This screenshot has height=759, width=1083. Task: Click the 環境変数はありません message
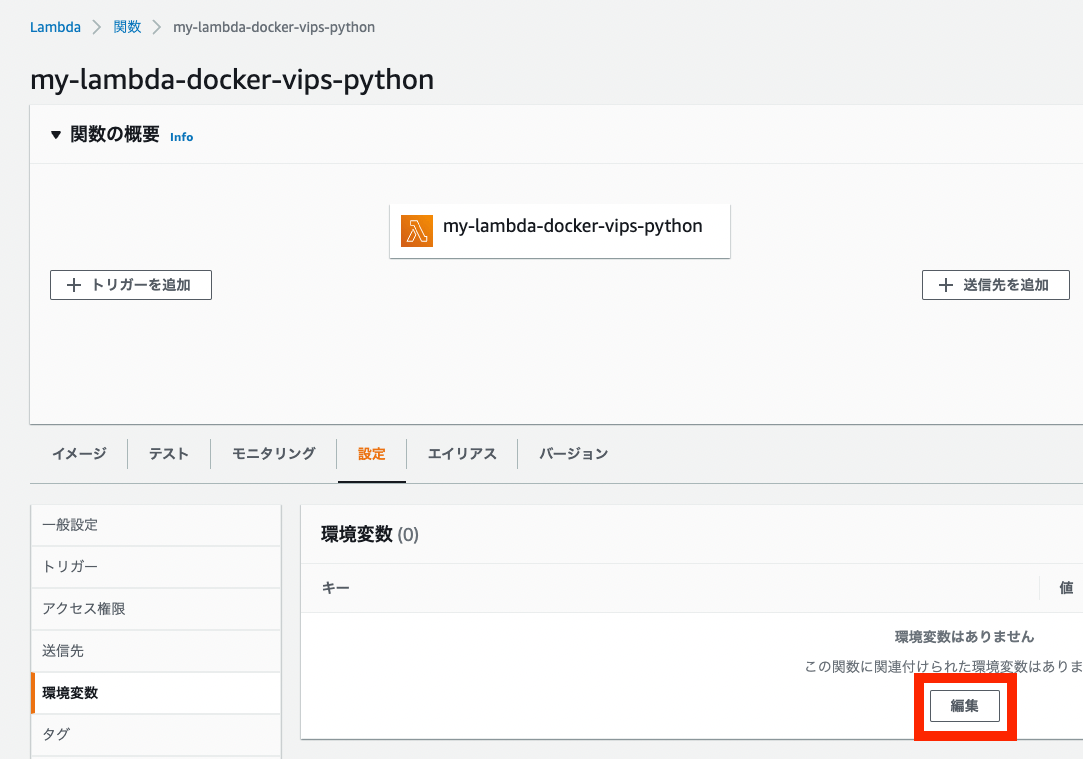964,637
